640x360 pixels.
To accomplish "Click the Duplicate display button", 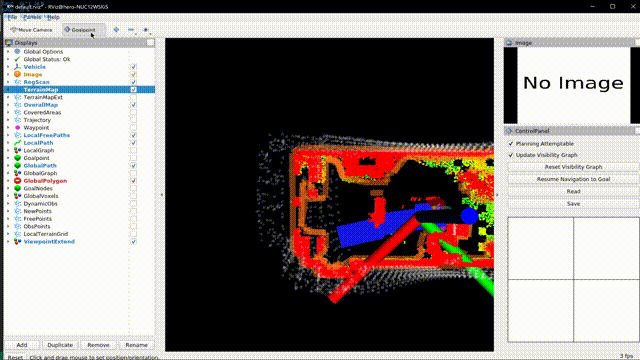I will point(60,345).
